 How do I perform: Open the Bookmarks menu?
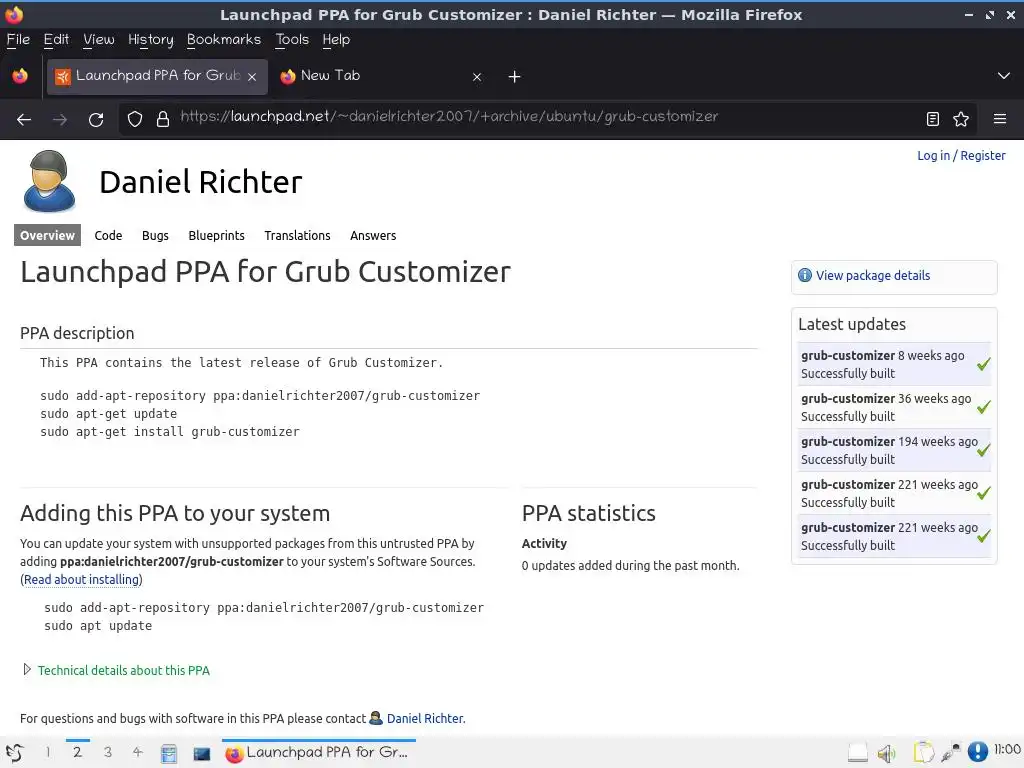click(224, 40)
